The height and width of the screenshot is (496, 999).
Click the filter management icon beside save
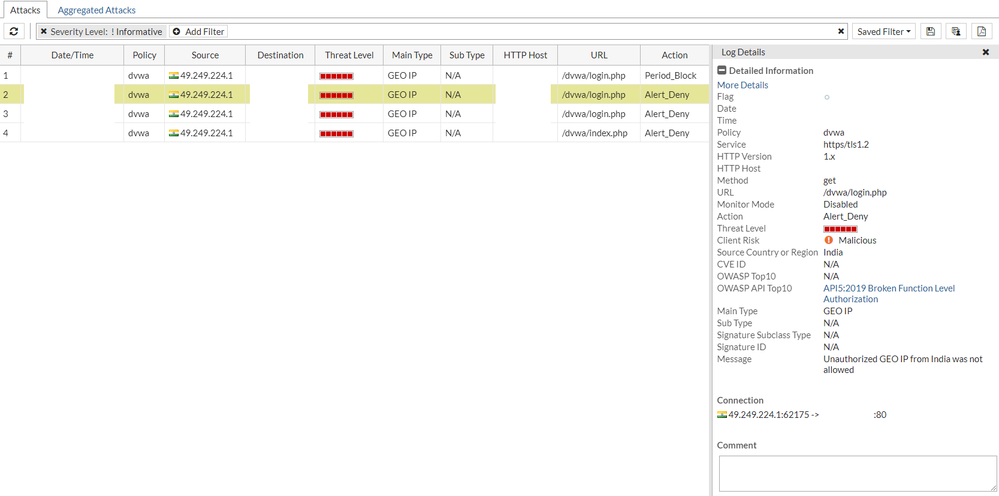tap(956, 31)
